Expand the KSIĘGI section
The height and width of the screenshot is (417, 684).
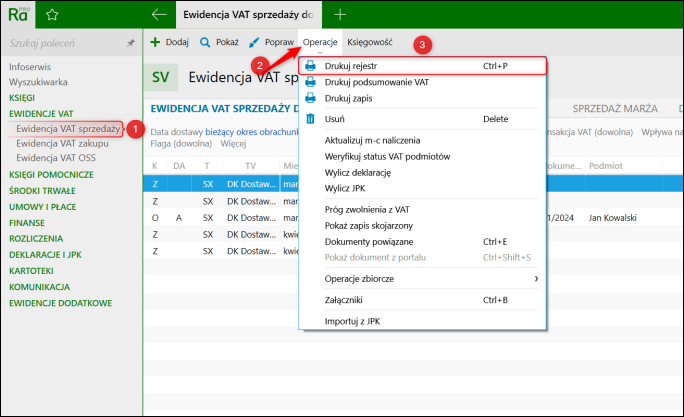22,98
